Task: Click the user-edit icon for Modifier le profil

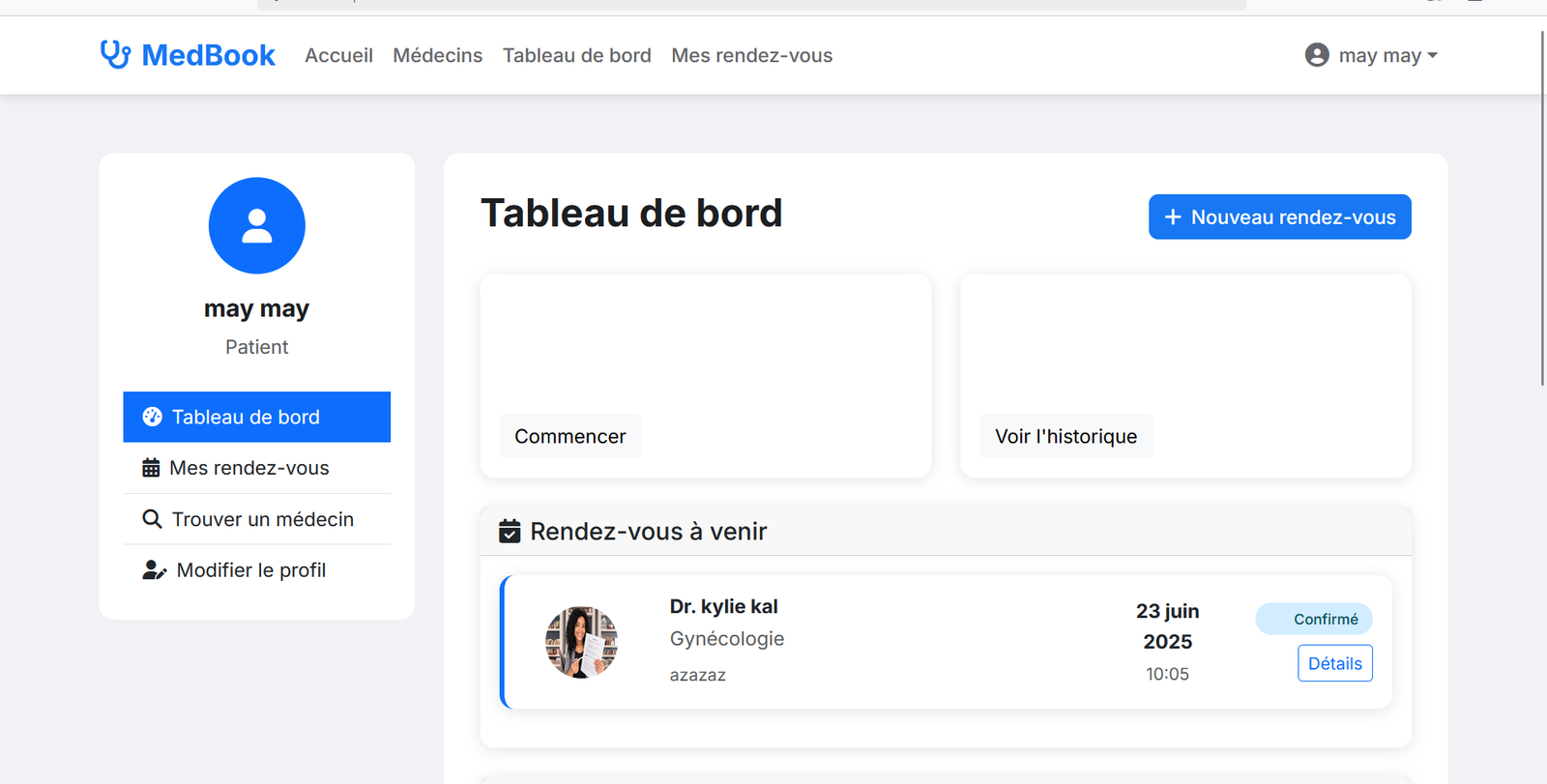Action: [x=154, y=570]
